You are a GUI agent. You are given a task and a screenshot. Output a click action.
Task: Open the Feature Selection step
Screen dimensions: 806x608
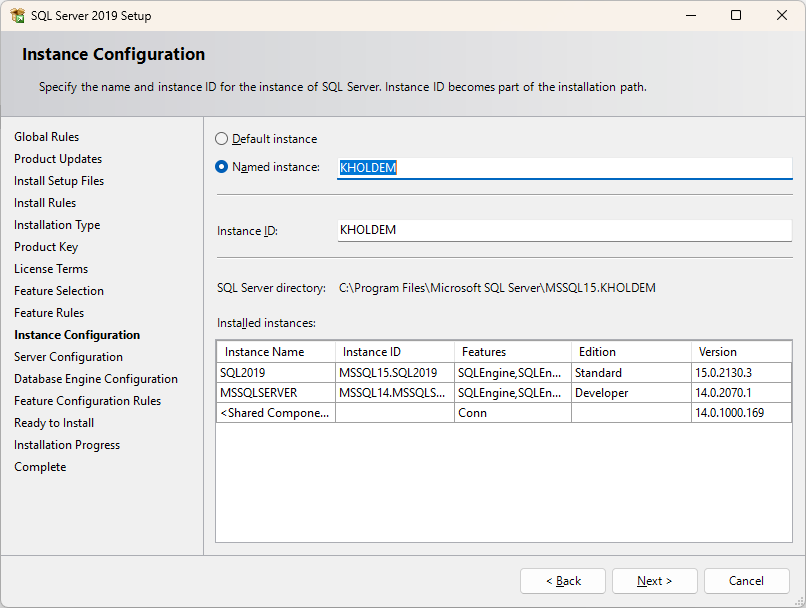point(59,291)
